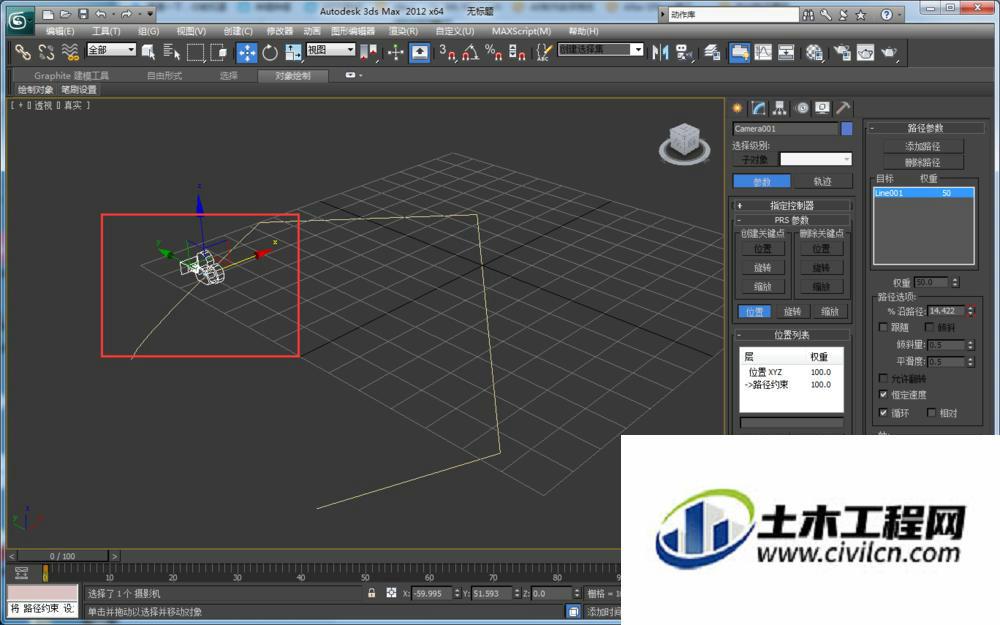
Task: Activate the Select and Move tool
Action: click(x=246, y=52)
